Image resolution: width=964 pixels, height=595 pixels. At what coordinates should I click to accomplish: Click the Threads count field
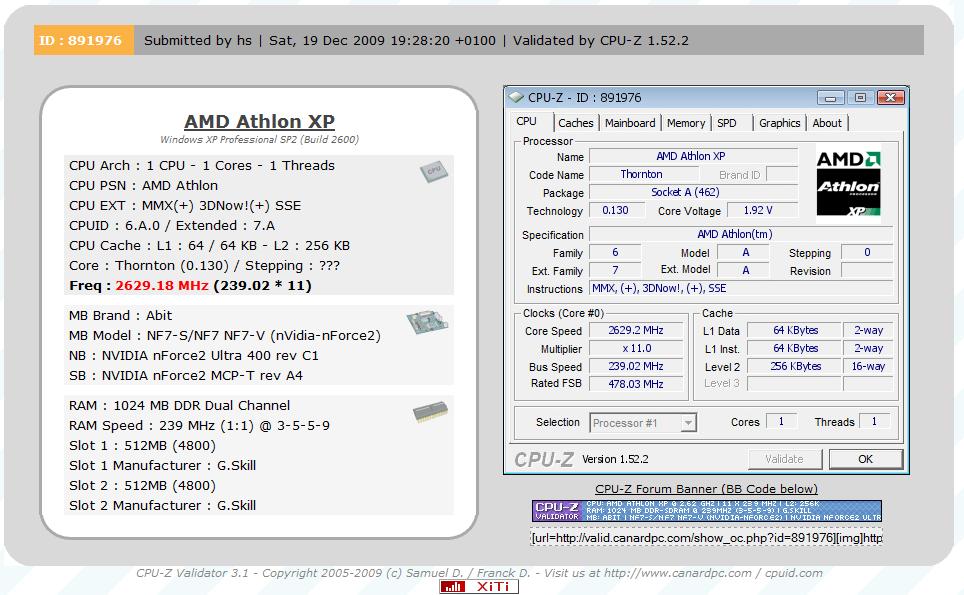pyautogui.click(x=874, y=422)
